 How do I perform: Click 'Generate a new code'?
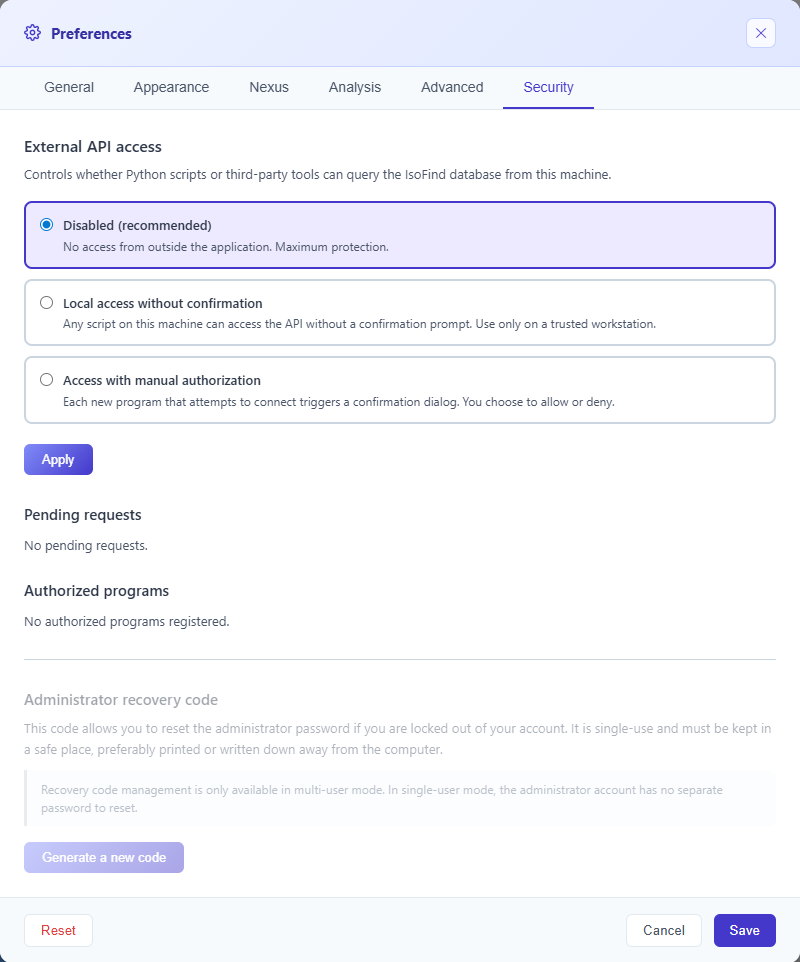pyautogui.click(x=103, y=857)
